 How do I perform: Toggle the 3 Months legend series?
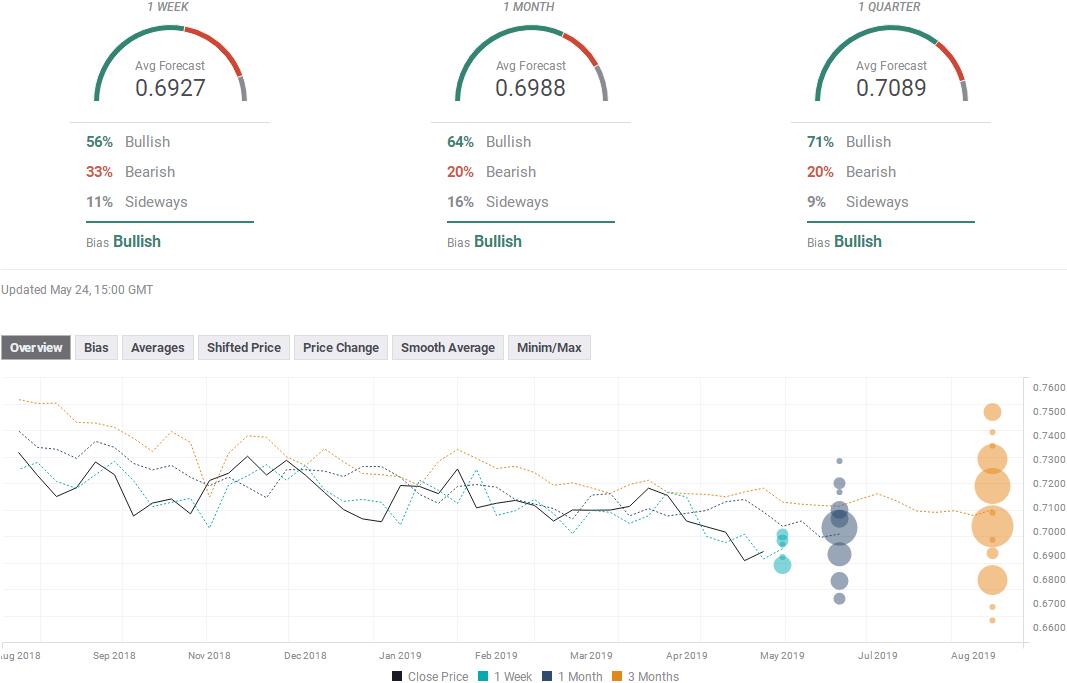[x=646, y=676]
